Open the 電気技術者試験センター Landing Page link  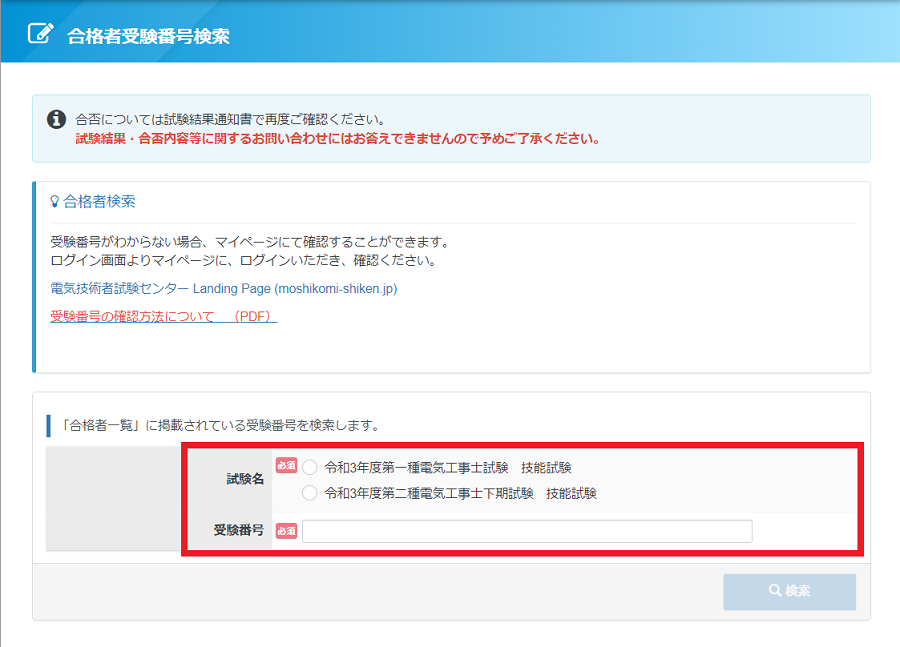coord(224,289)
